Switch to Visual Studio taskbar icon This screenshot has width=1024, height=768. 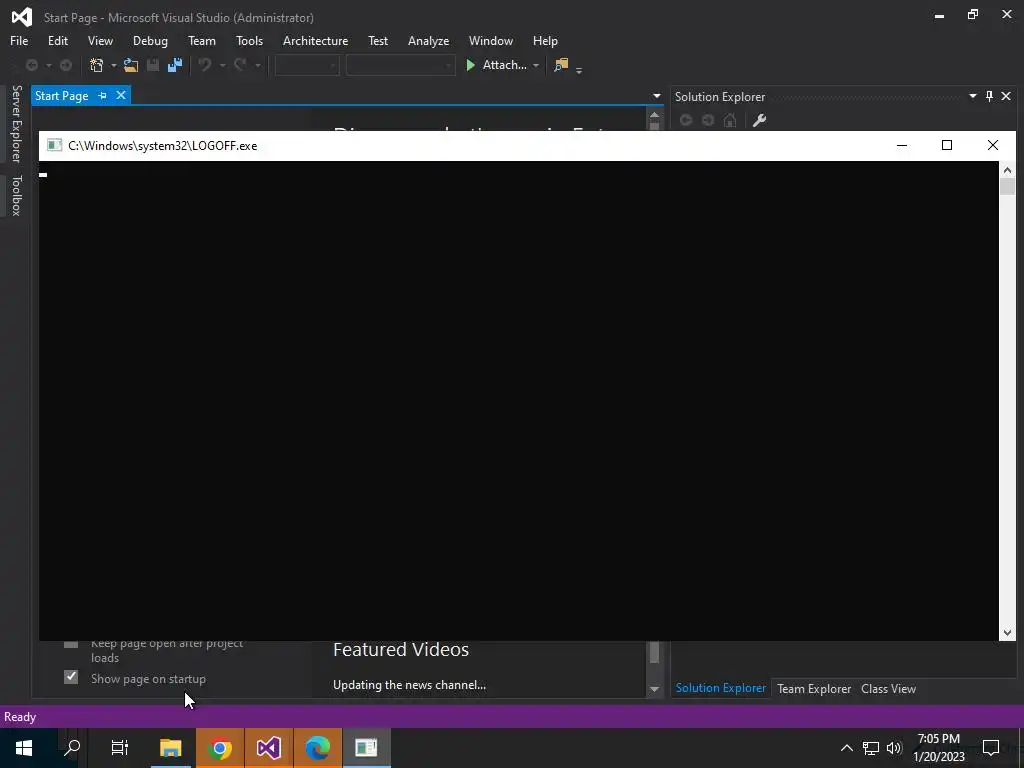click(268, 748)
